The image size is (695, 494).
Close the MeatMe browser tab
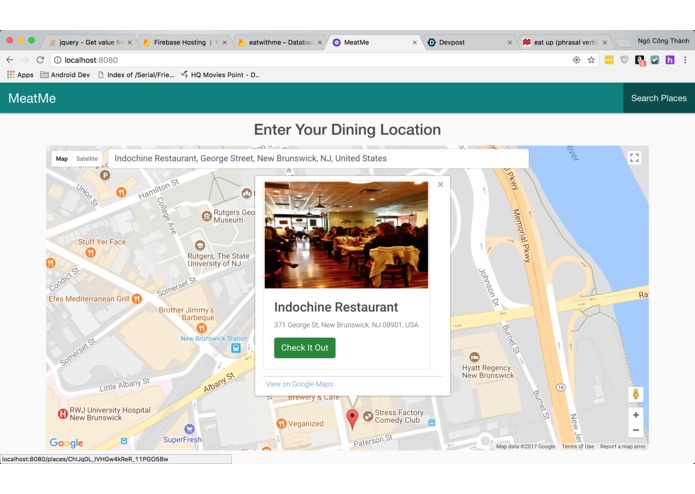tap(414, 43)
